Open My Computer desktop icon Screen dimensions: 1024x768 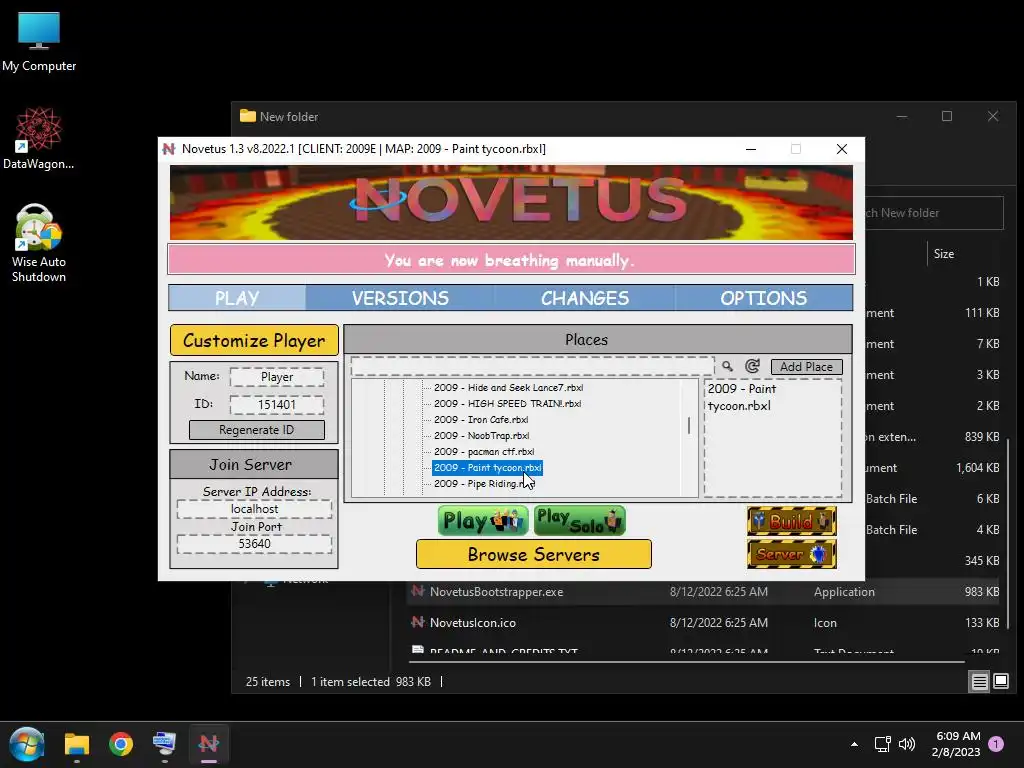(x=39, y=41)
